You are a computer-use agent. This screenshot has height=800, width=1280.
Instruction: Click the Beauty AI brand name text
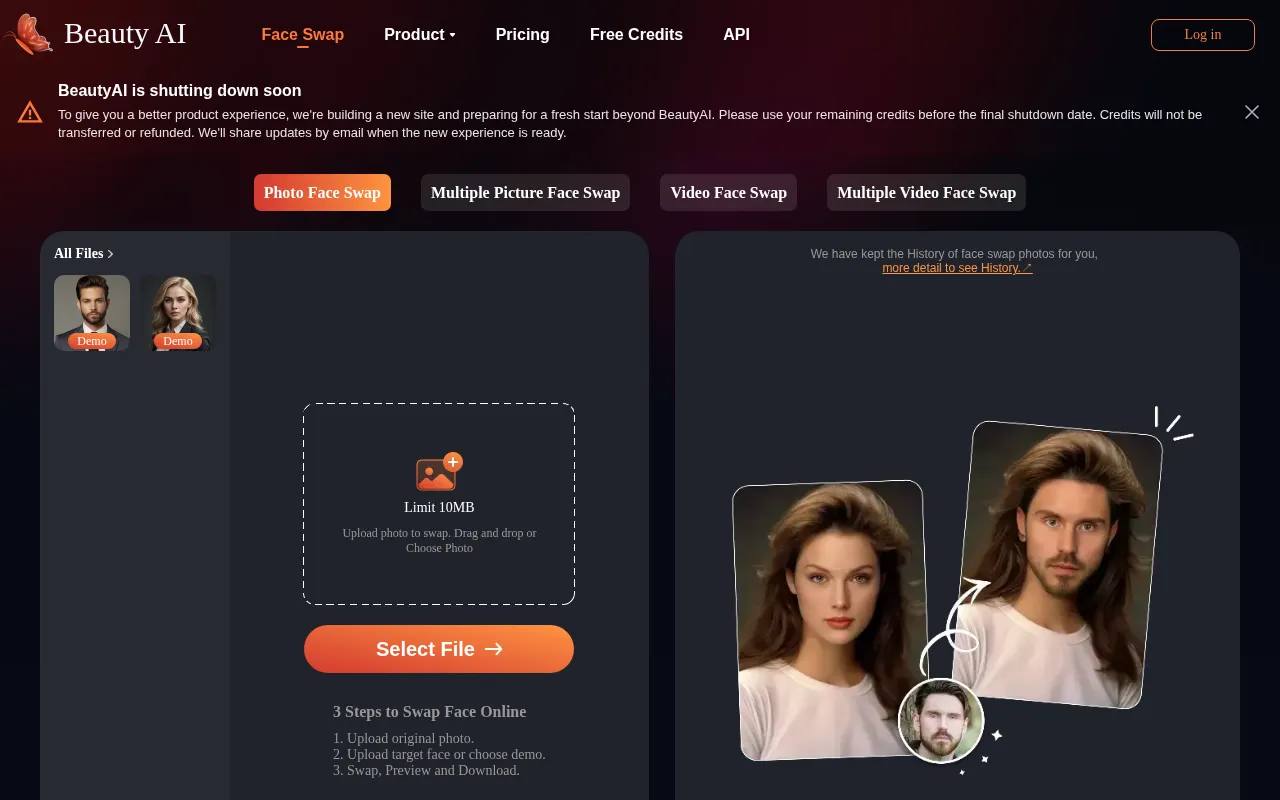click(125, 33)
